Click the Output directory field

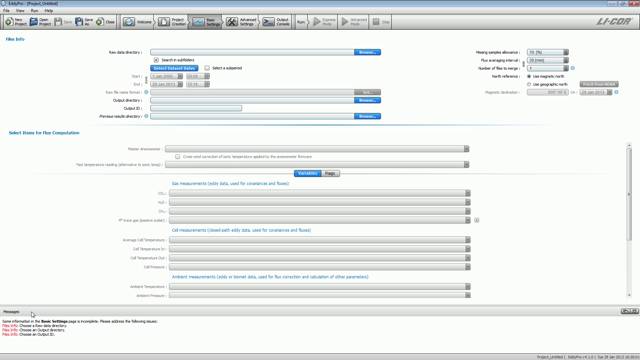point(252,100)
